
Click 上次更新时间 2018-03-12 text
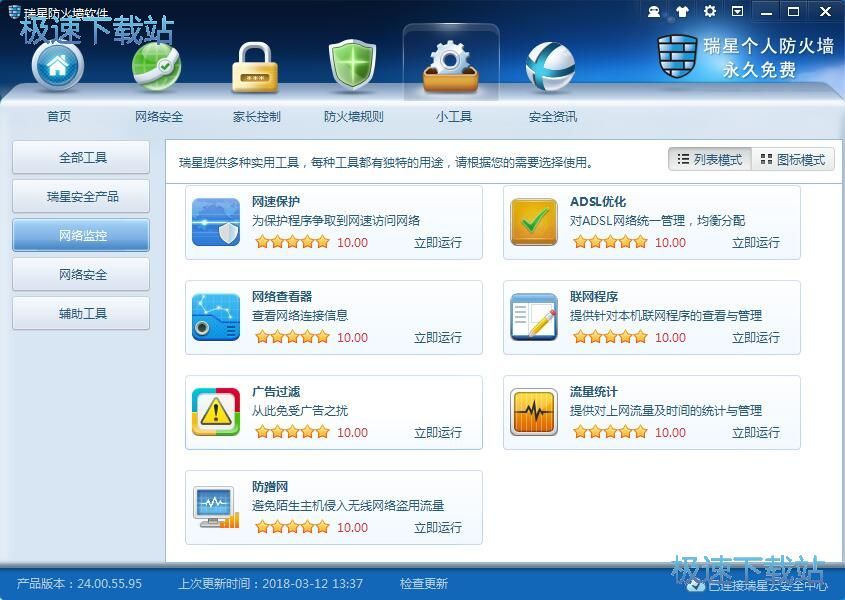pyautogui.click(x=271, y=583)
